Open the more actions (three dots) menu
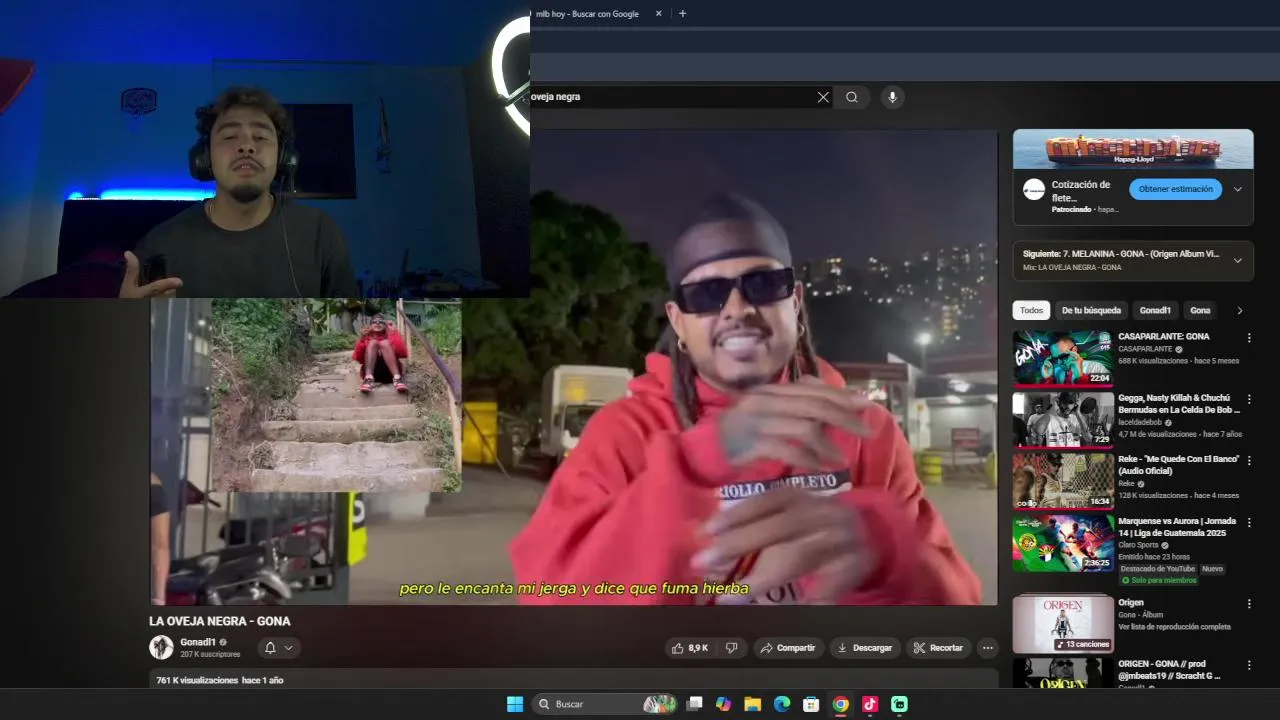 (988, 648)
